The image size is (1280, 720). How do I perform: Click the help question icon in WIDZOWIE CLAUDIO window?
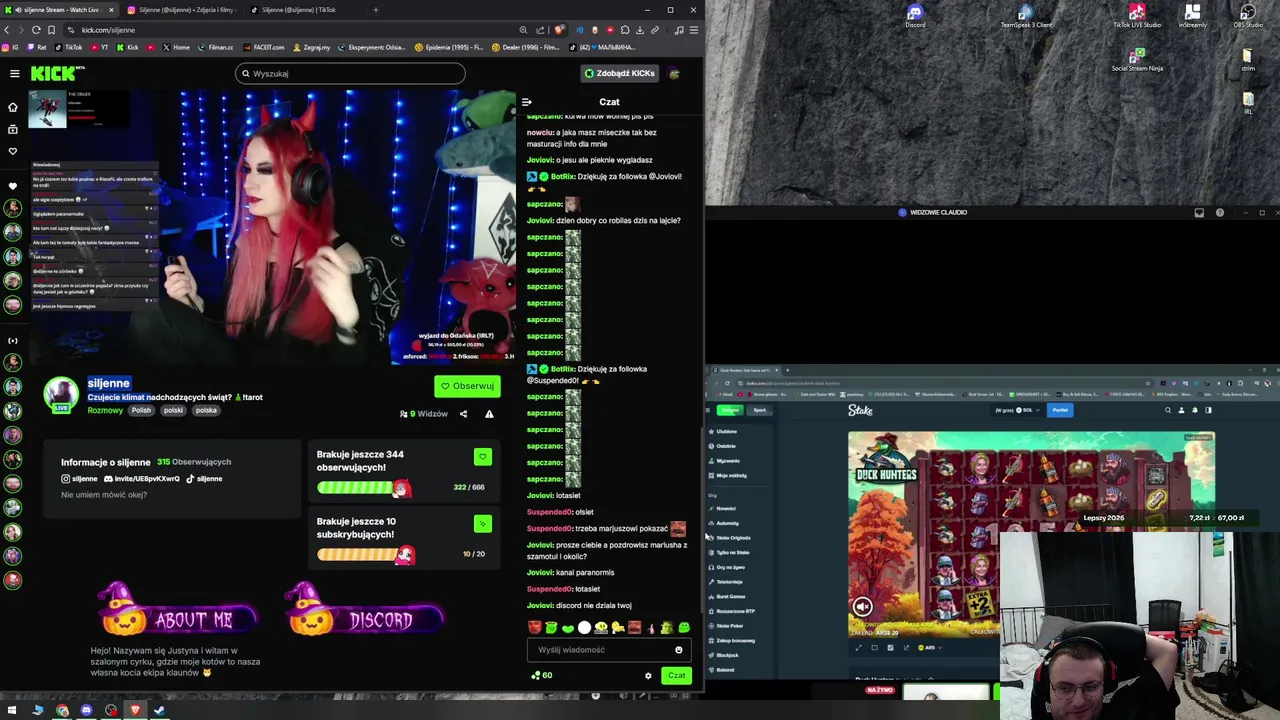click(x=1219, y=212)
